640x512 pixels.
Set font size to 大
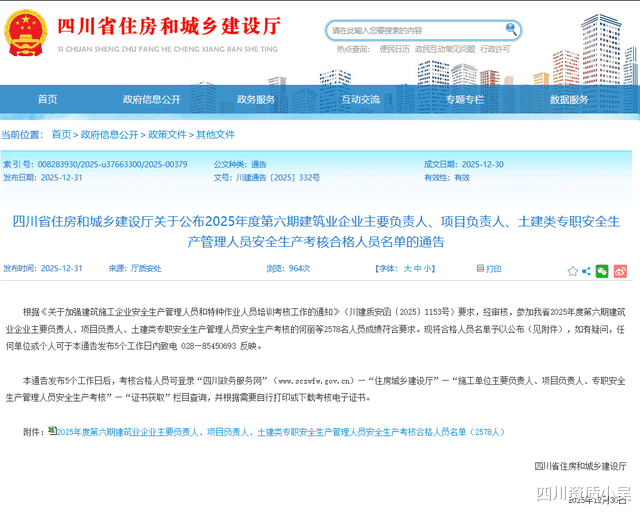pyautogui.click(x=407, y=268)
